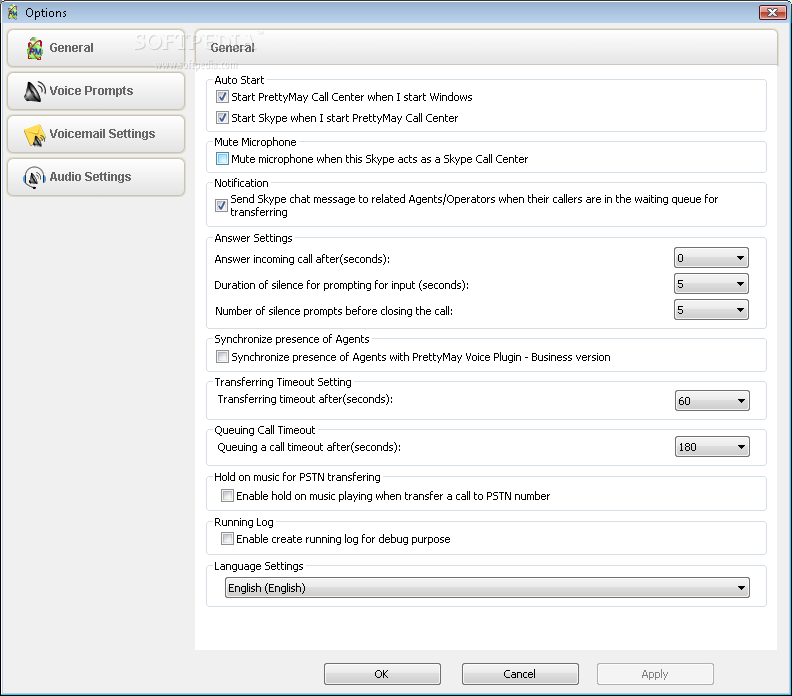Click the PrettyMay icon in title bar

13,12
